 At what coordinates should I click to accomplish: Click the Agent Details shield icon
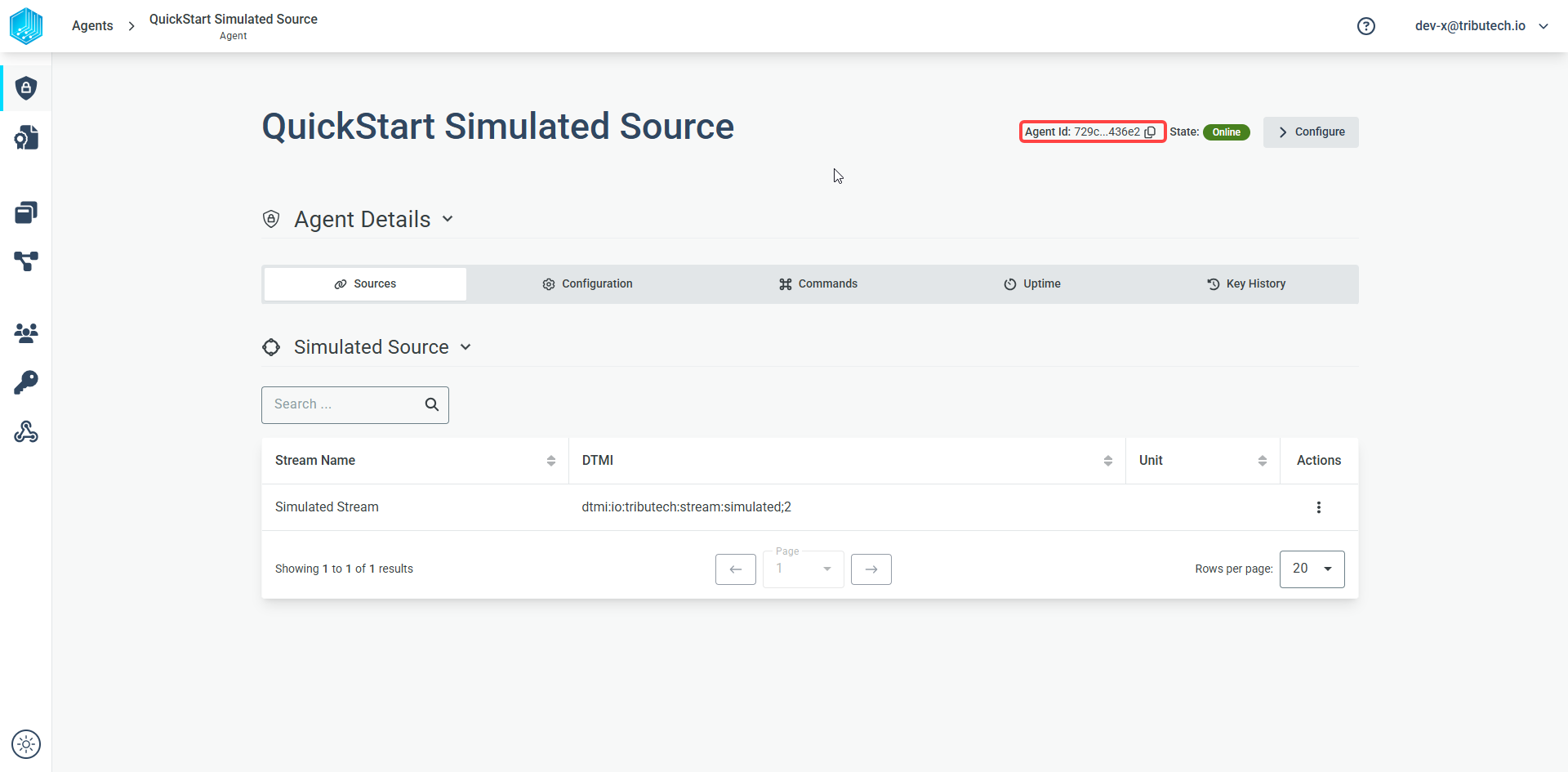pos(271,219)
